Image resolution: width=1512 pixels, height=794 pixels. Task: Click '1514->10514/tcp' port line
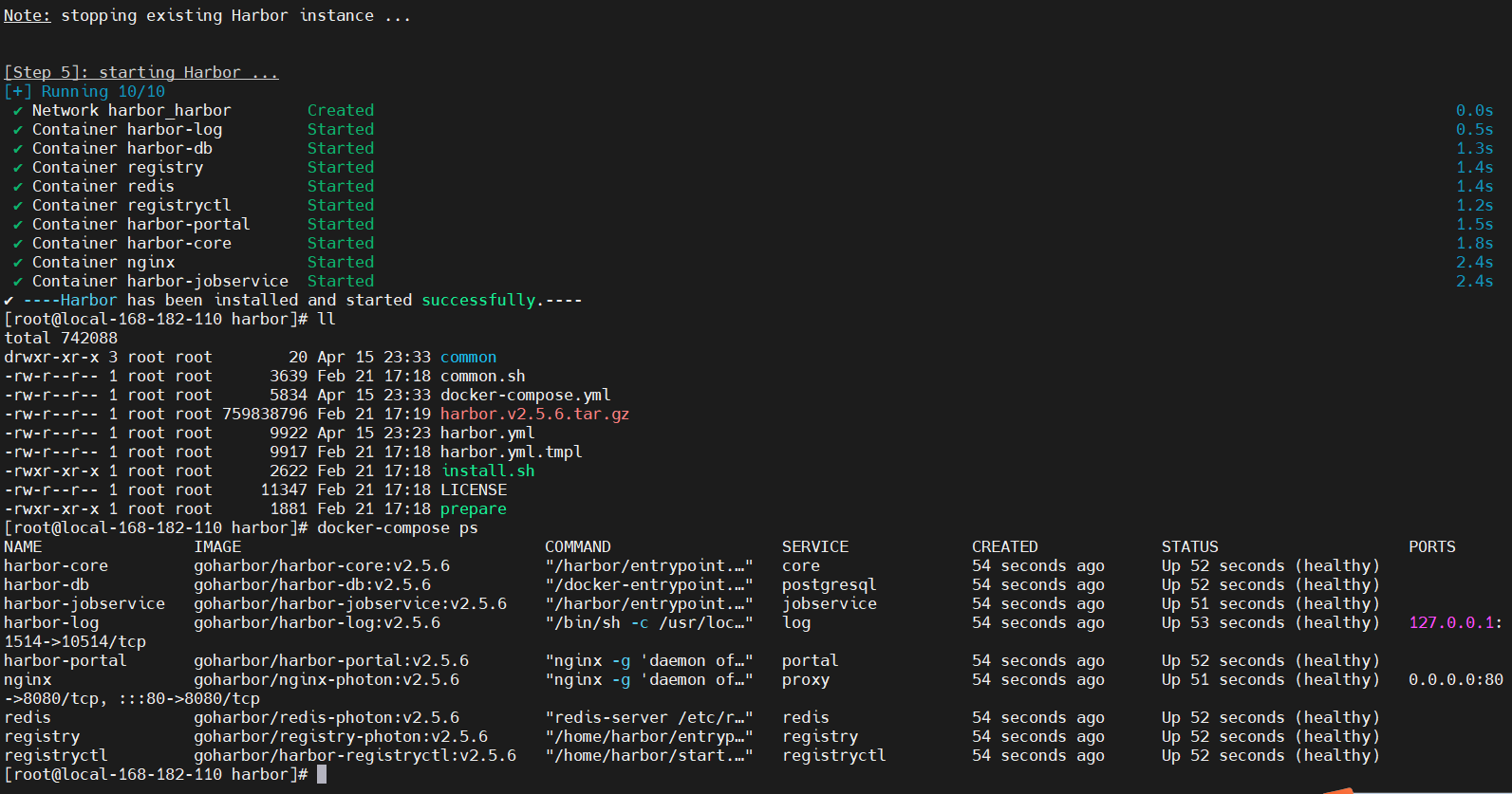[x=75, y=642]
